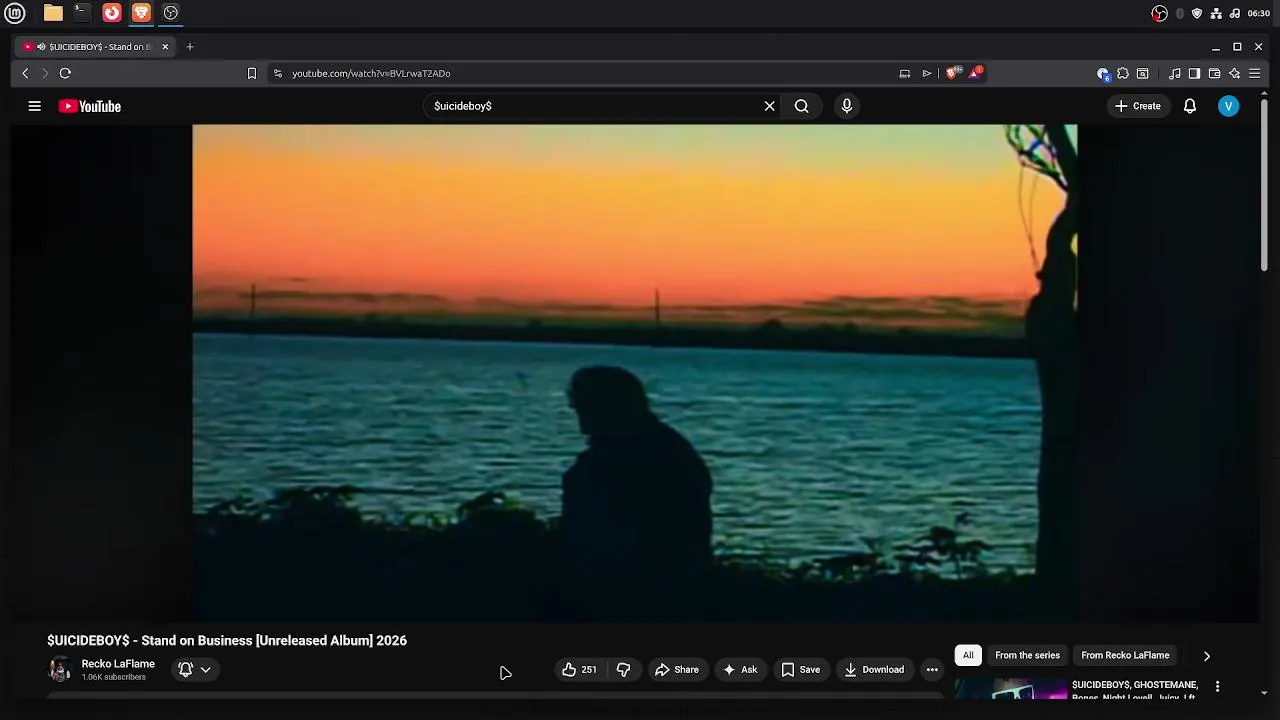Start voice search with microphone icon
1280x720 pixels.
tap(847, 106)
